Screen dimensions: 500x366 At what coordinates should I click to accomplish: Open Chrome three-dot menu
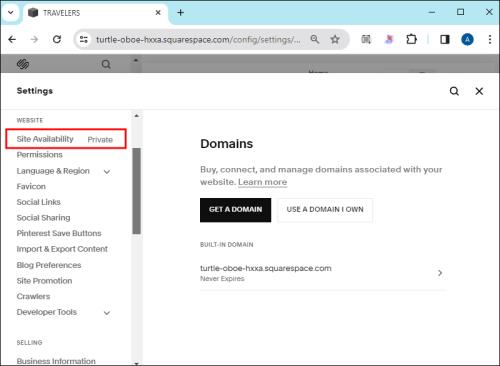point(489,39)
